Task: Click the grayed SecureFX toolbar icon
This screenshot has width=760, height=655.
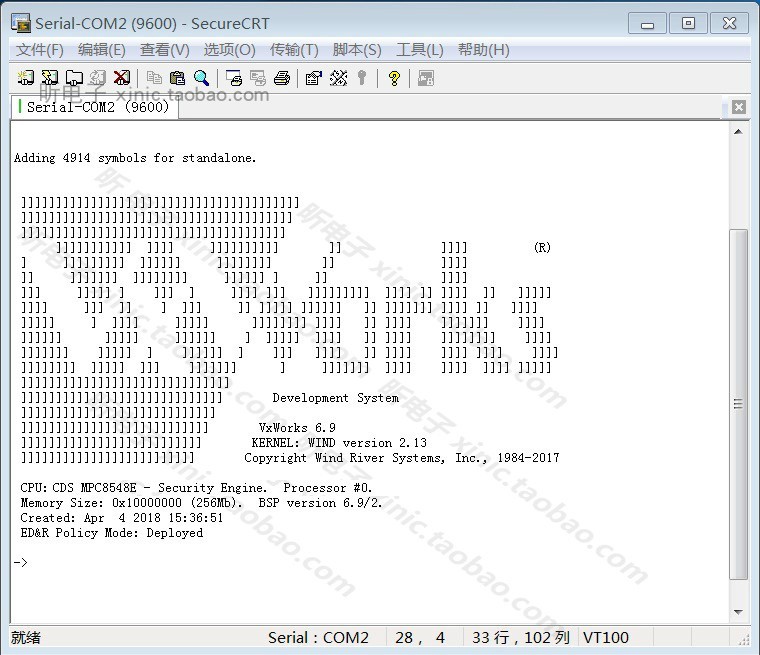Action: point(426,78)
